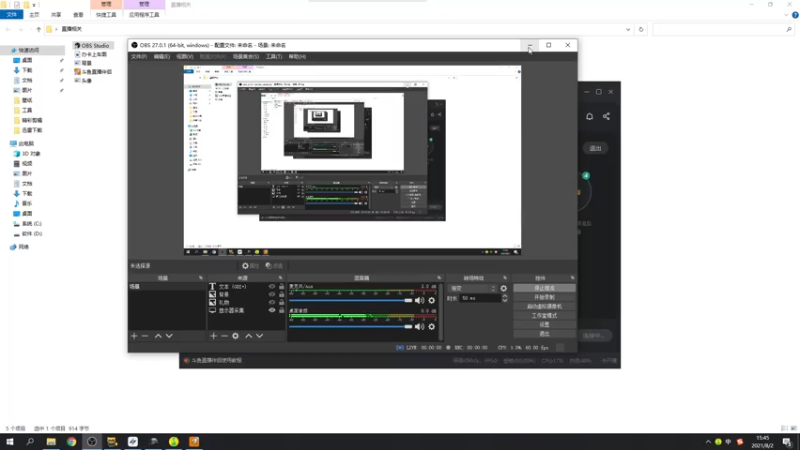Open Settings from OBS Controls panel

544,325
